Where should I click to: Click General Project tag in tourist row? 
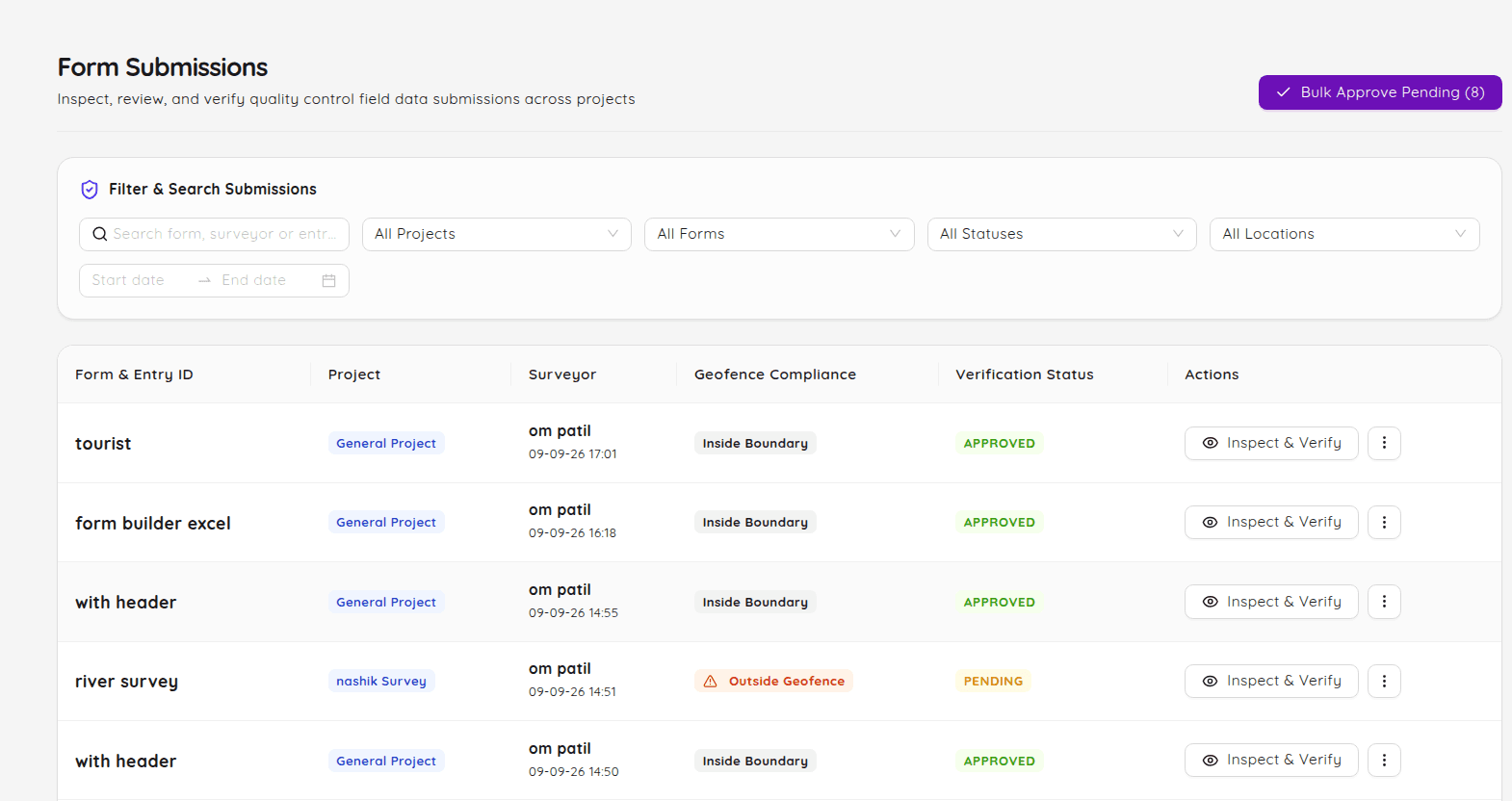tap(386, 443)
